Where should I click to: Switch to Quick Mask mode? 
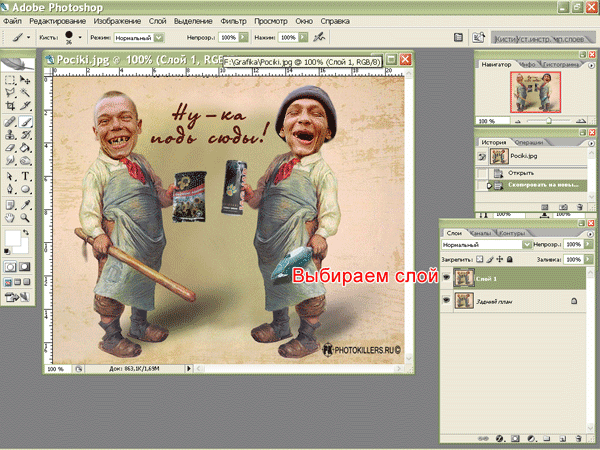(25, 267)
